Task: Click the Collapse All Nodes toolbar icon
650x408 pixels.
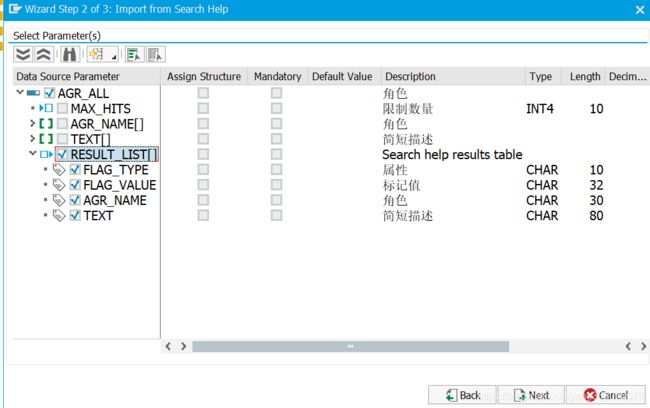Action: click(x=44, y=54)
